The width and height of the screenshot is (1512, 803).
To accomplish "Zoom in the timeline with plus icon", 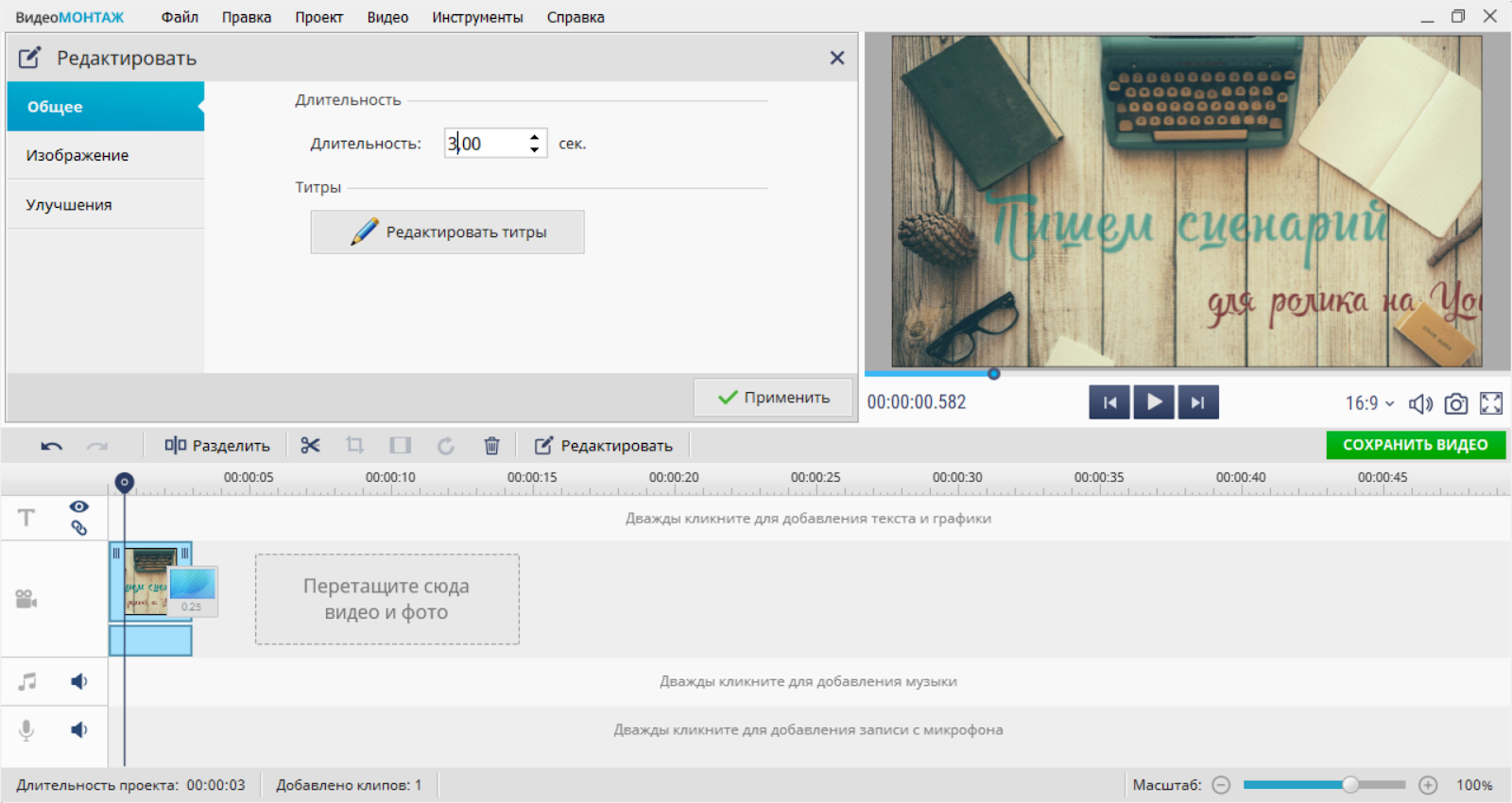I will pos(1428,785).
